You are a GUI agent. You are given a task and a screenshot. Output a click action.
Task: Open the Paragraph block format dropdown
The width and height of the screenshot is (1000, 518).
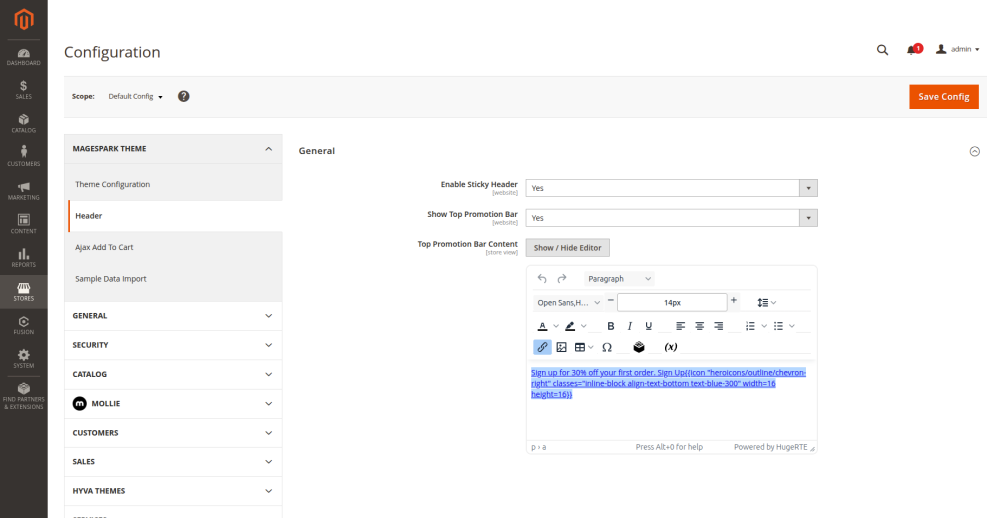pos(619,279)
